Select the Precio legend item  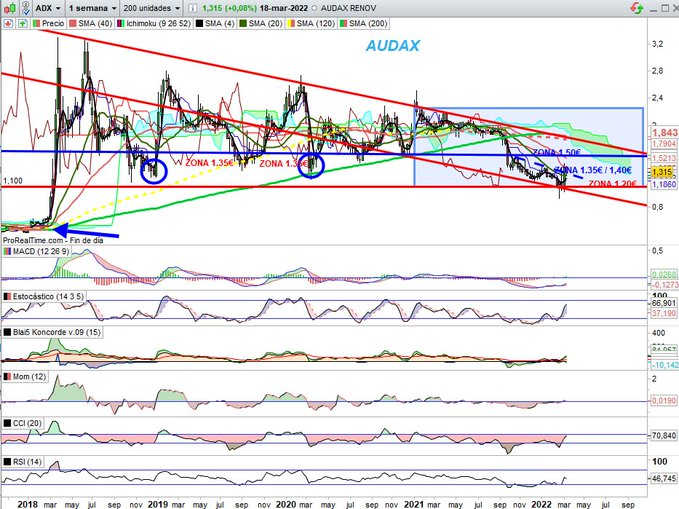click(x=48, y=23)
